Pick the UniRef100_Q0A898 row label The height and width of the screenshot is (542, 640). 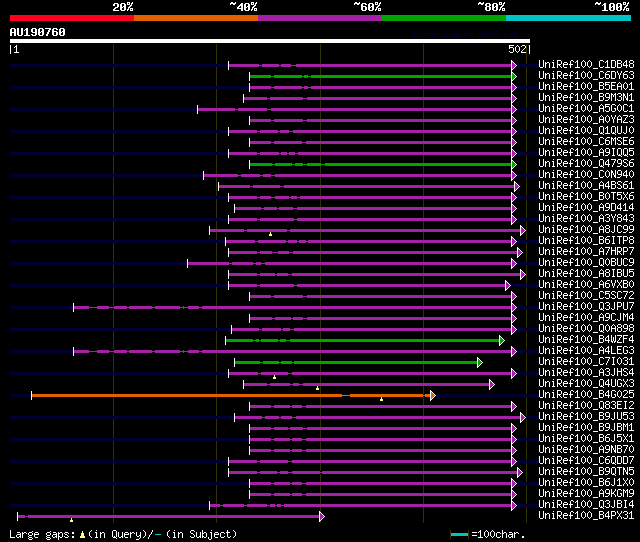pos(586,329)
